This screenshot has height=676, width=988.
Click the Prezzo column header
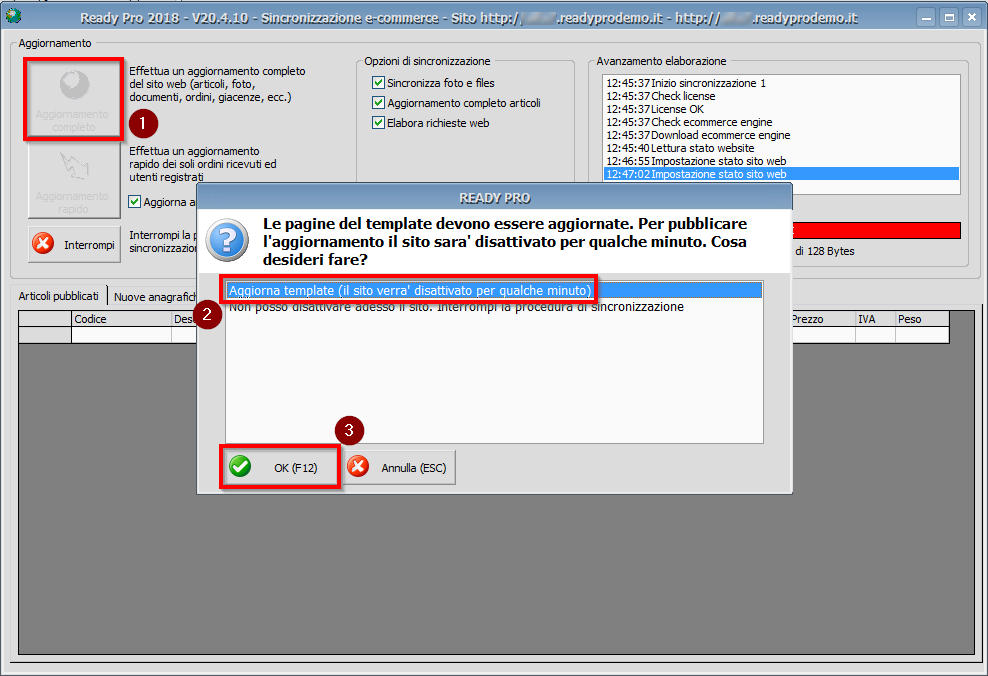point(822,319)
